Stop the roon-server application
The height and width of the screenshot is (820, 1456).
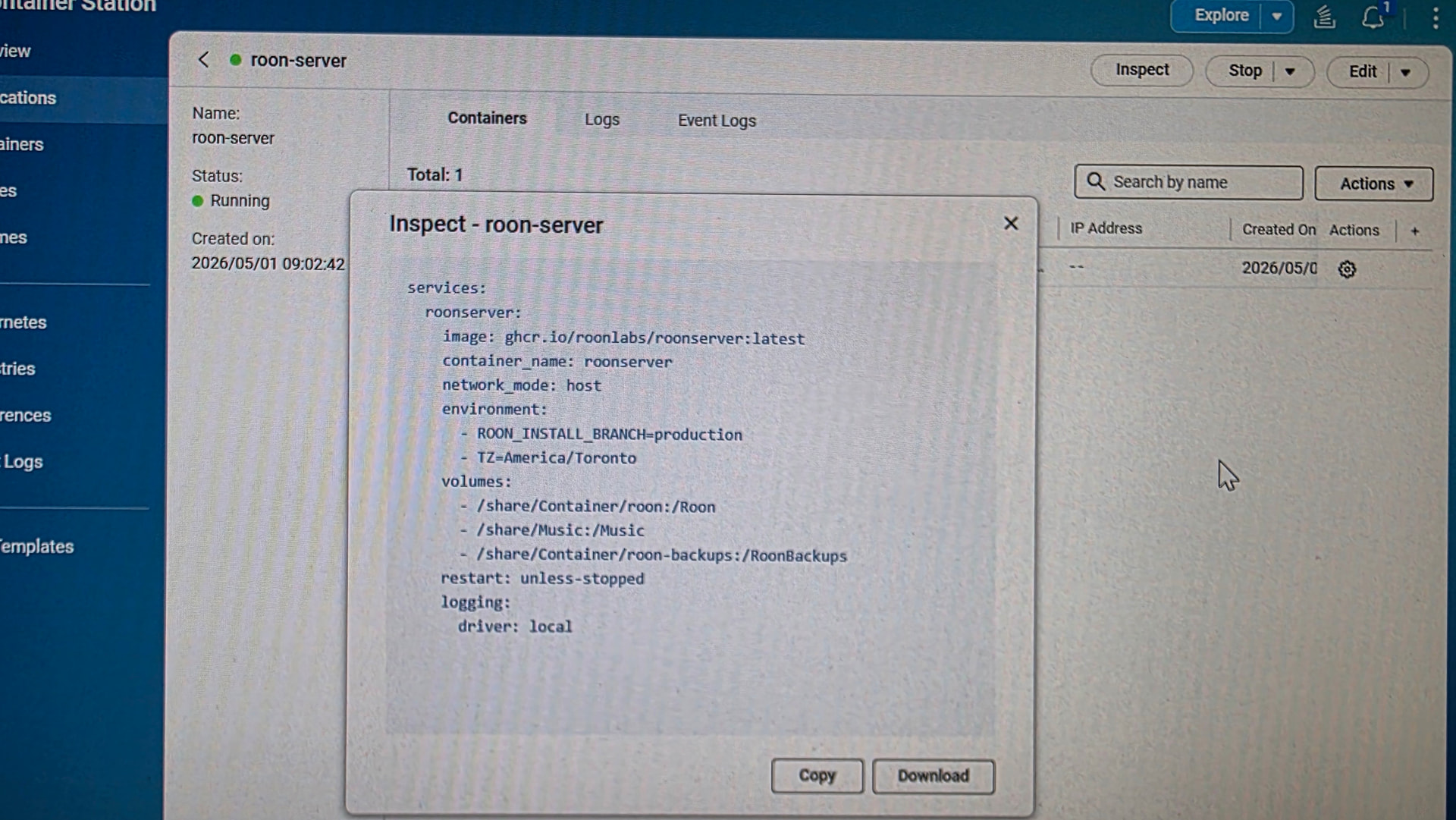click(1244, 71)
